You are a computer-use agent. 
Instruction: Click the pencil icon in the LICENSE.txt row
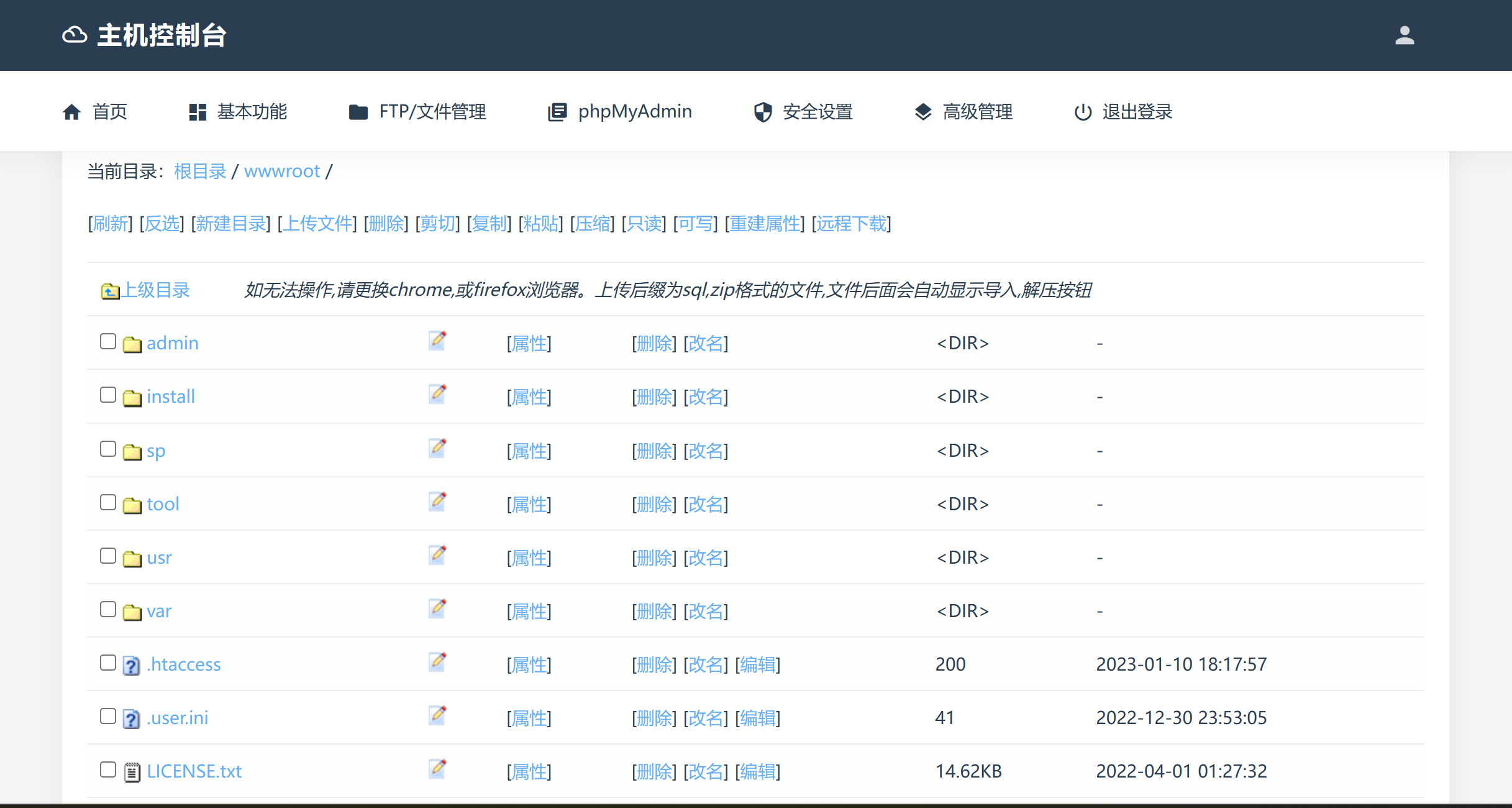pos(437,768)
